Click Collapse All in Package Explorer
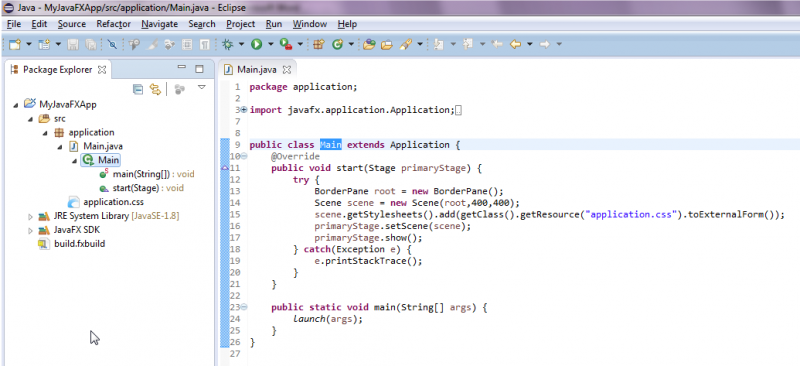The image size is (800, 366). click(x=138, y=89)
